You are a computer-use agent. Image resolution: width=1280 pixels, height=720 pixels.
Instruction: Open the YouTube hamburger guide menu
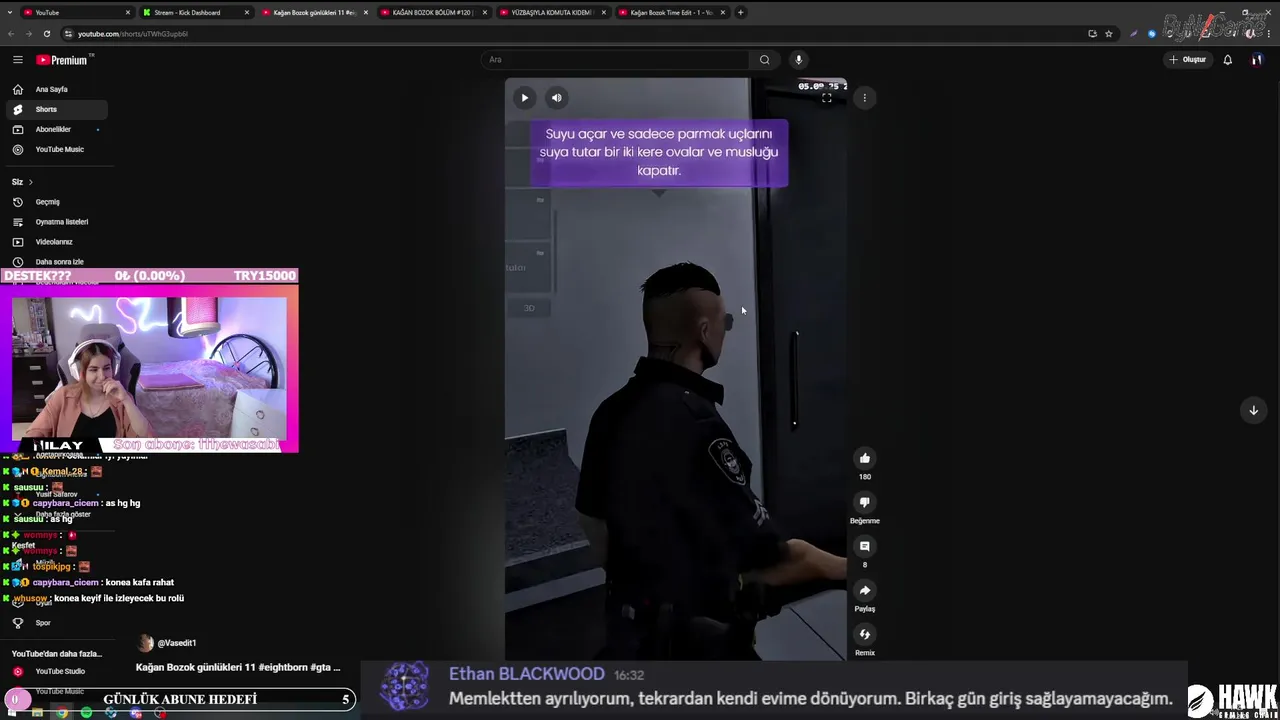pyautogui.click(x=17, y=60)
